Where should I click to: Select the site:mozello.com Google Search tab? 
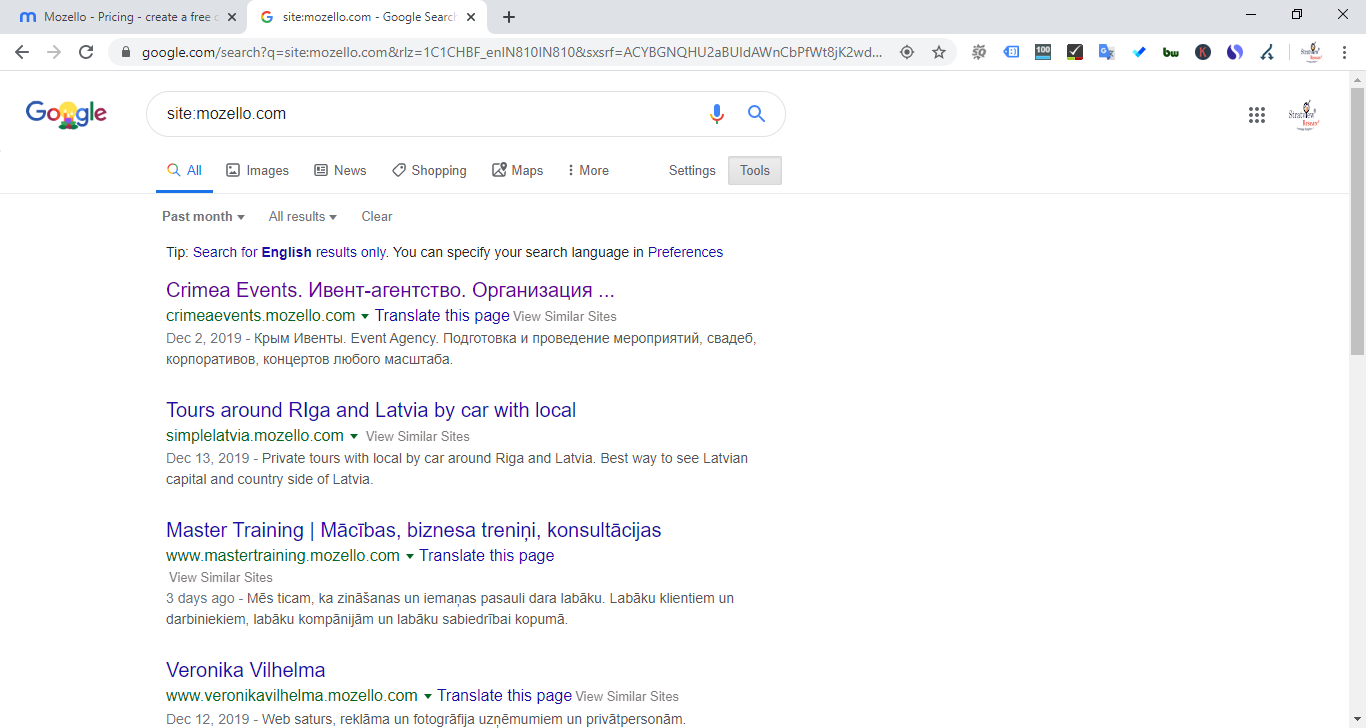(367, 17)
